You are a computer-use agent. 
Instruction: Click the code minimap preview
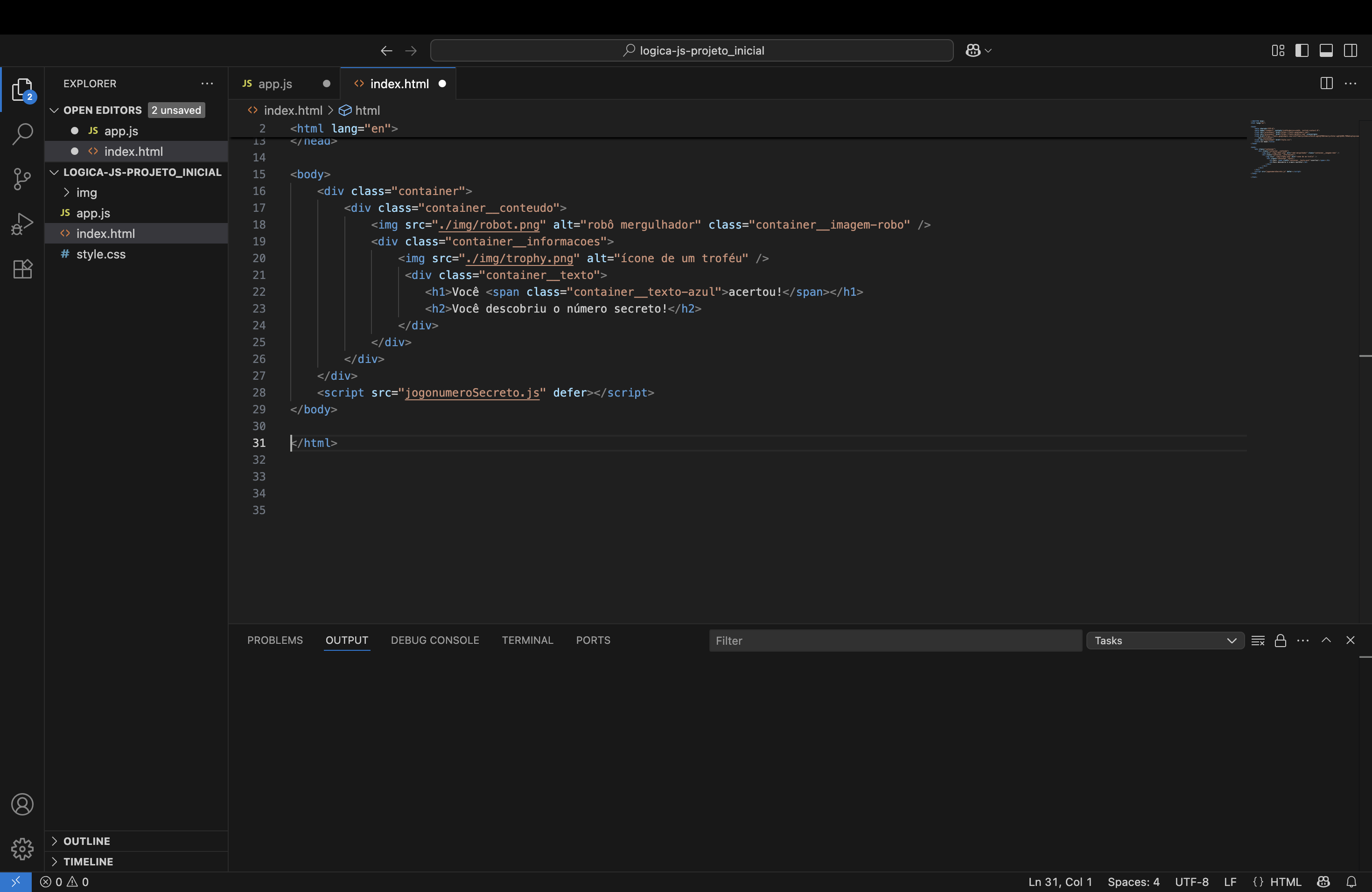(x=1304, y=149)
